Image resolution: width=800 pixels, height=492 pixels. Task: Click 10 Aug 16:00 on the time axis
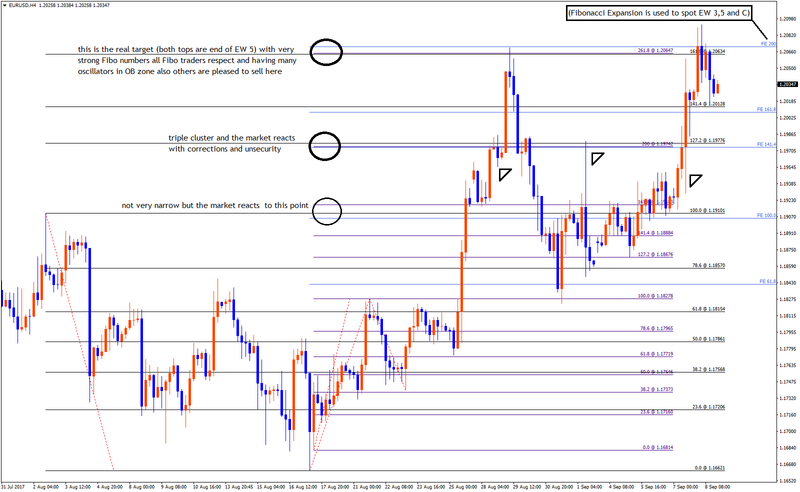pos(205,487)
